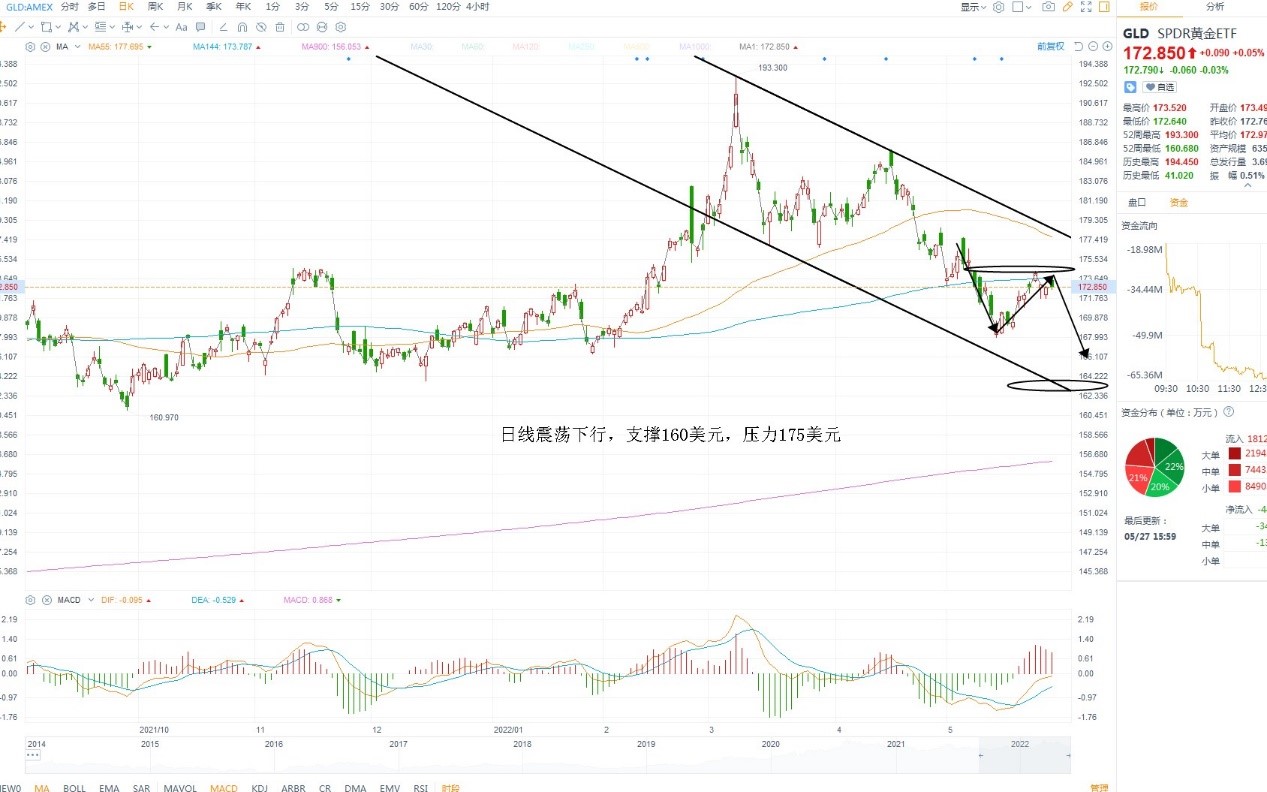The height and width of the screenshot is (792, 1267).
Task: Select the 15分 interval
Action: coord(360,6)
